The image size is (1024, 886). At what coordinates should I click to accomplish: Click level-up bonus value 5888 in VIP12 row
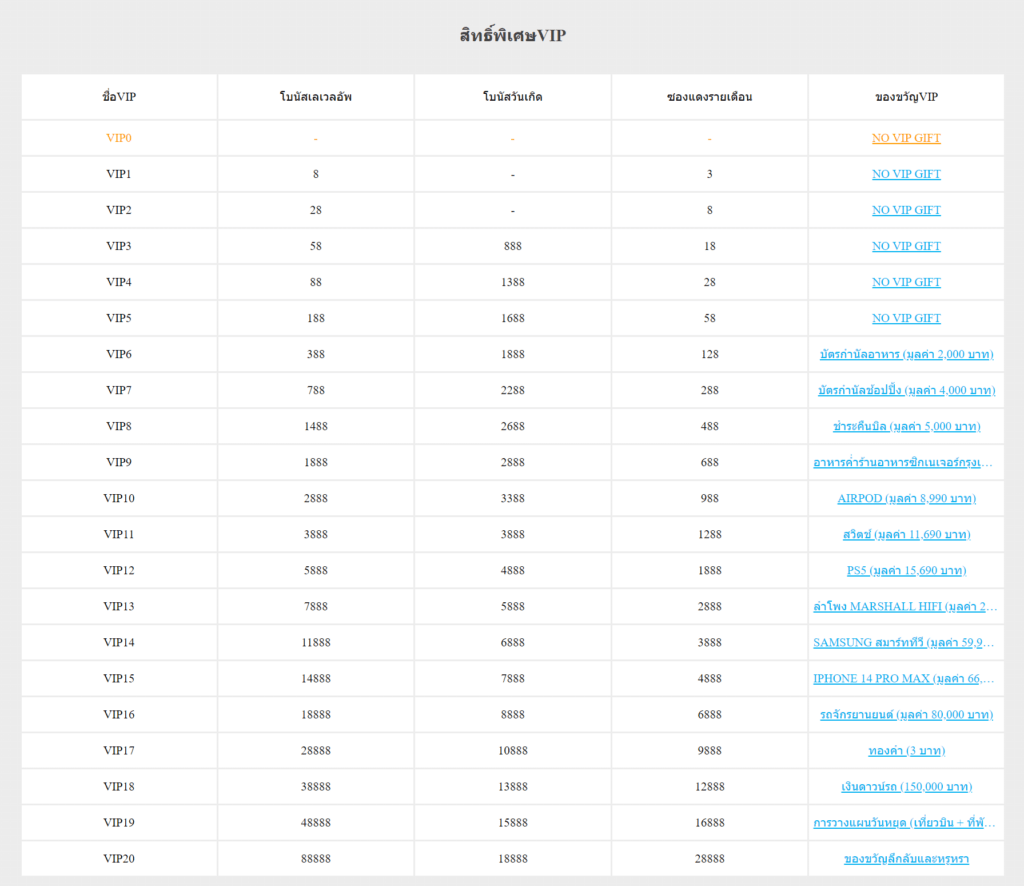(315, 570)
